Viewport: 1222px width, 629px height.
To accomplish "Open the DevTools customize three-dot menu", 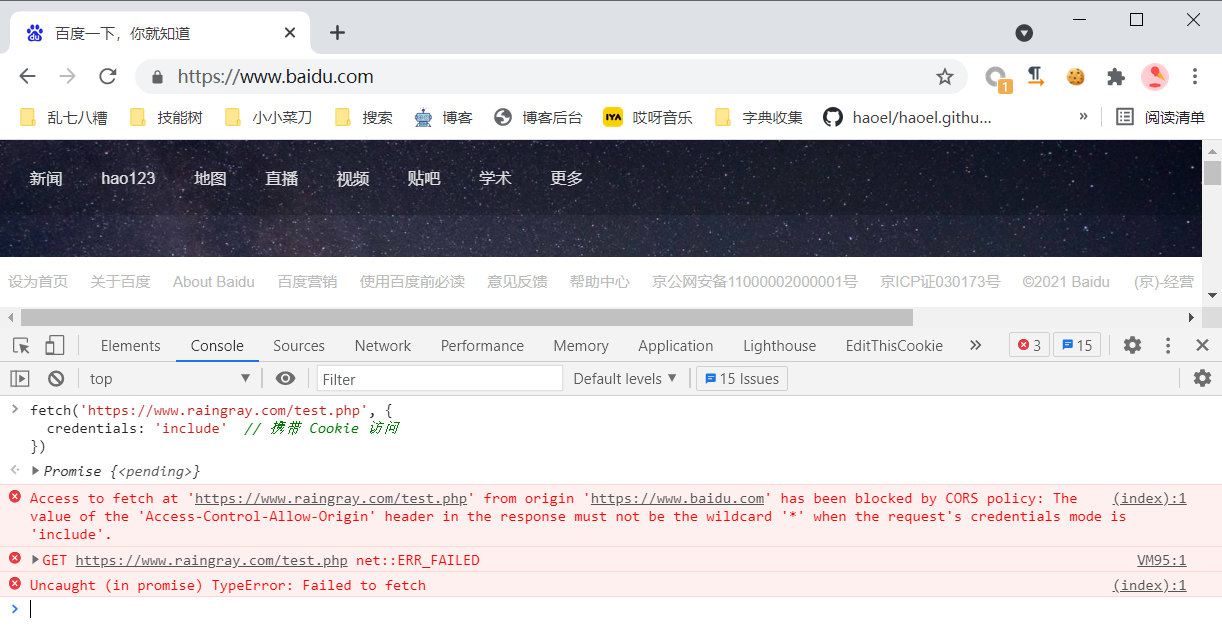I will tap(1168, 345).
